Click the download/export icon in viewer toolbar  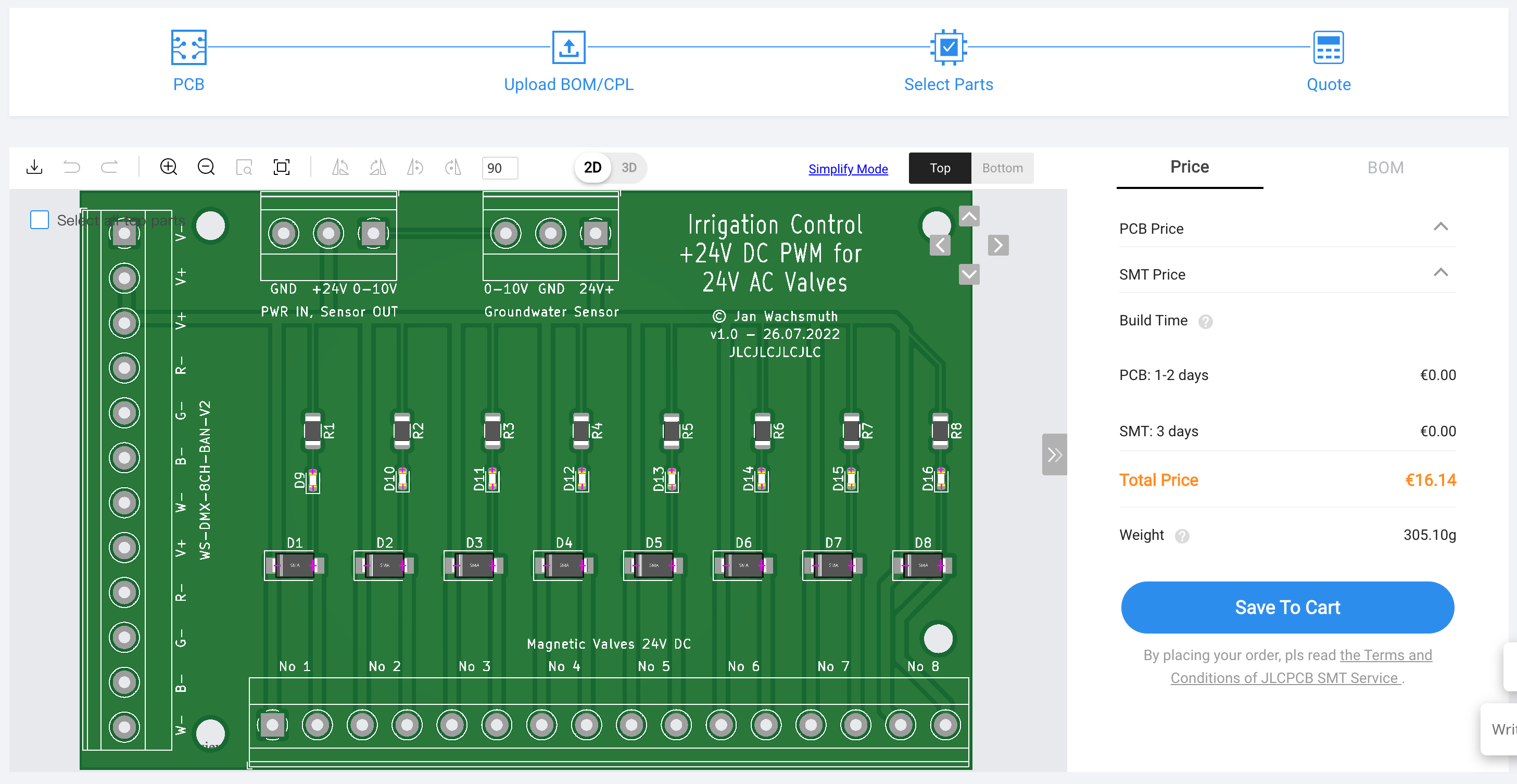point(34,167)
